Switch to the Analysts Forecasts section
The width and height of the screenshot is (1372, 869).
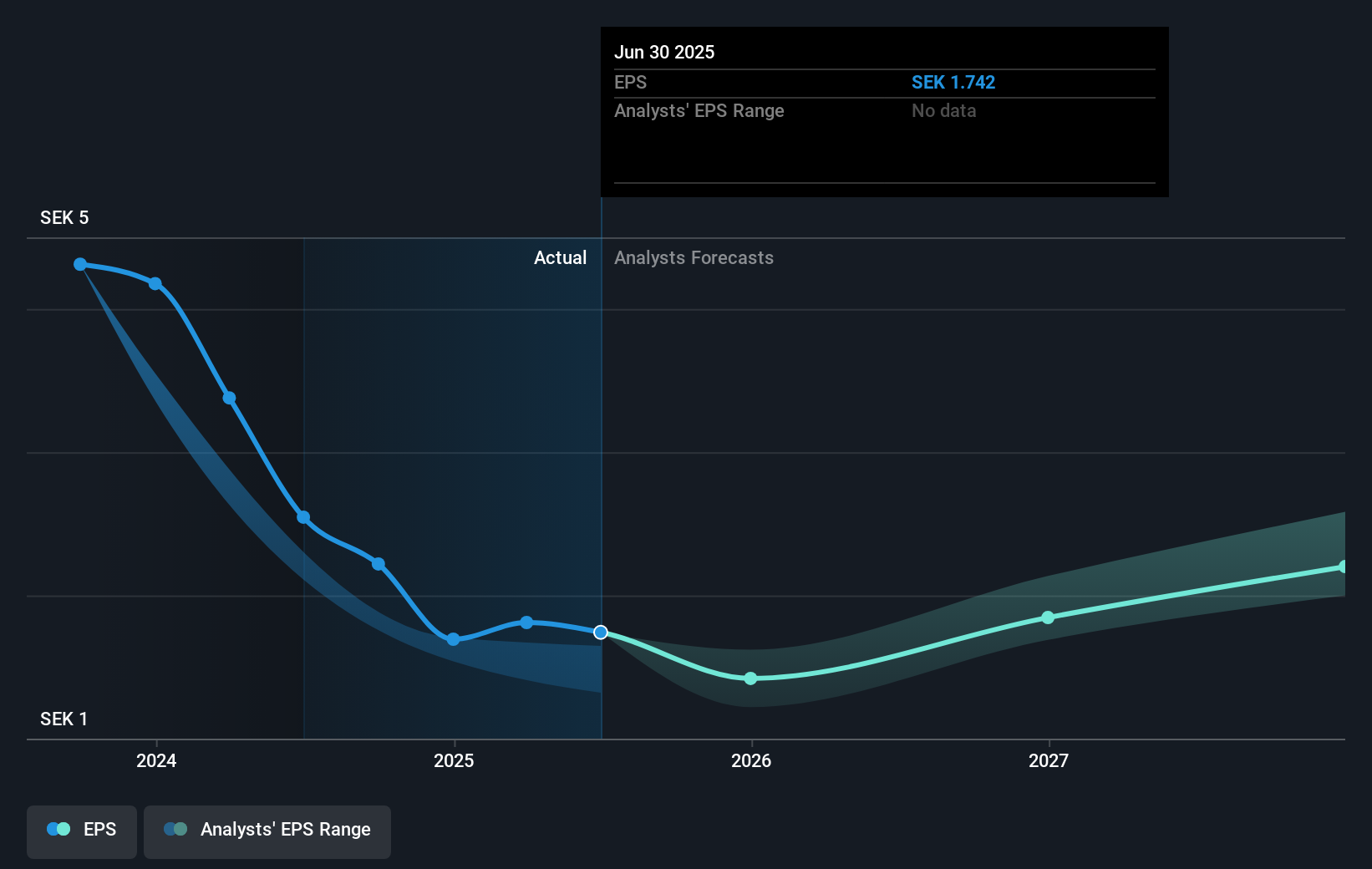point(694,258)
